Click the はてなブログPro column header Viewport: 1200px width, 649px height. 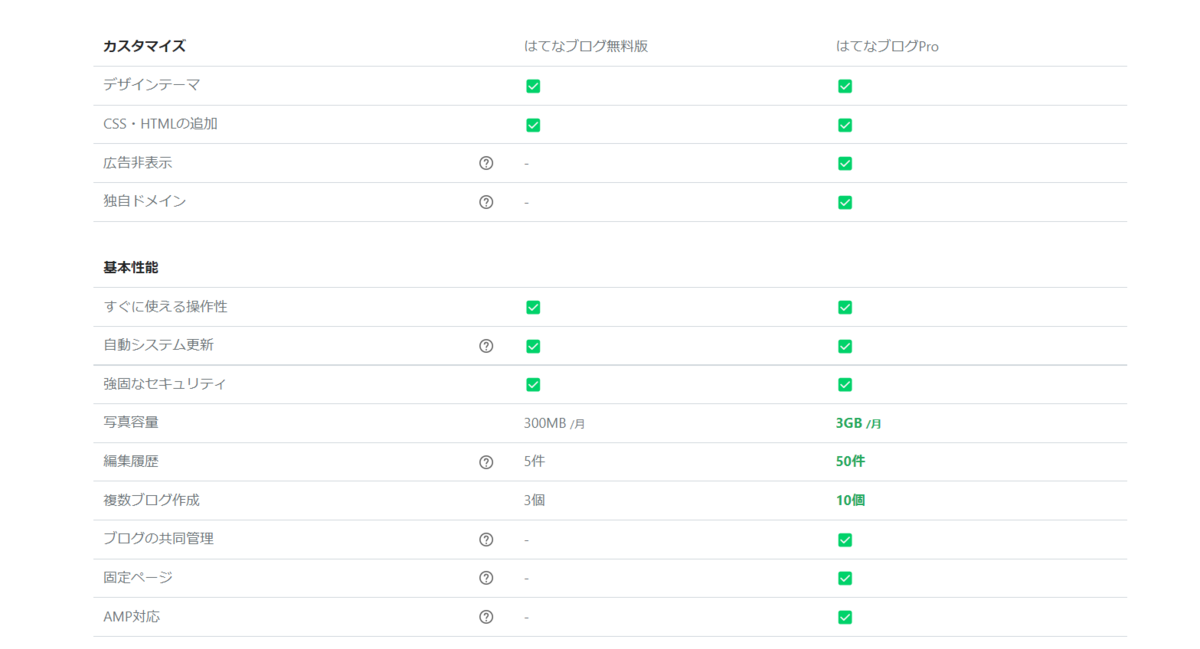click(888, 46)
